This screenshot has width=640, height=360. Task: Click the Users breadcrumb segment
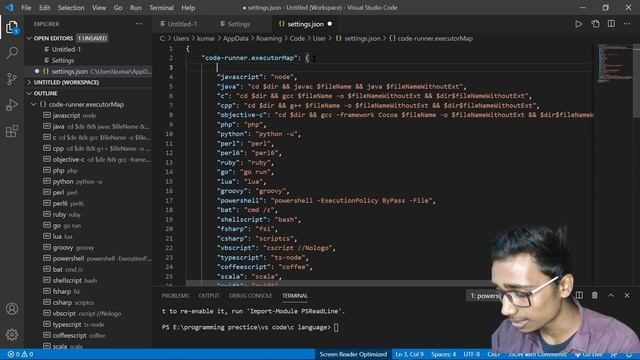181,38
